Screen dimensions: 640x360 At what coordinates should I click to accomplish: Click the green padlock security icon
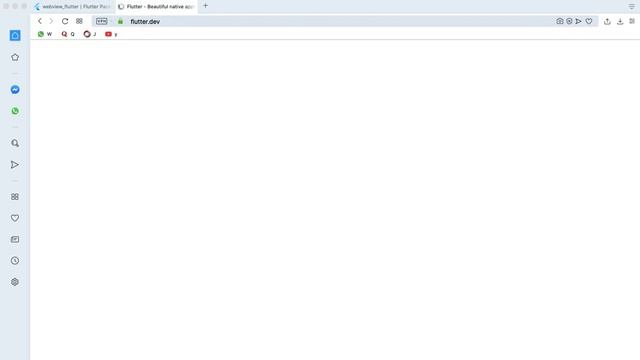[120, 21]
